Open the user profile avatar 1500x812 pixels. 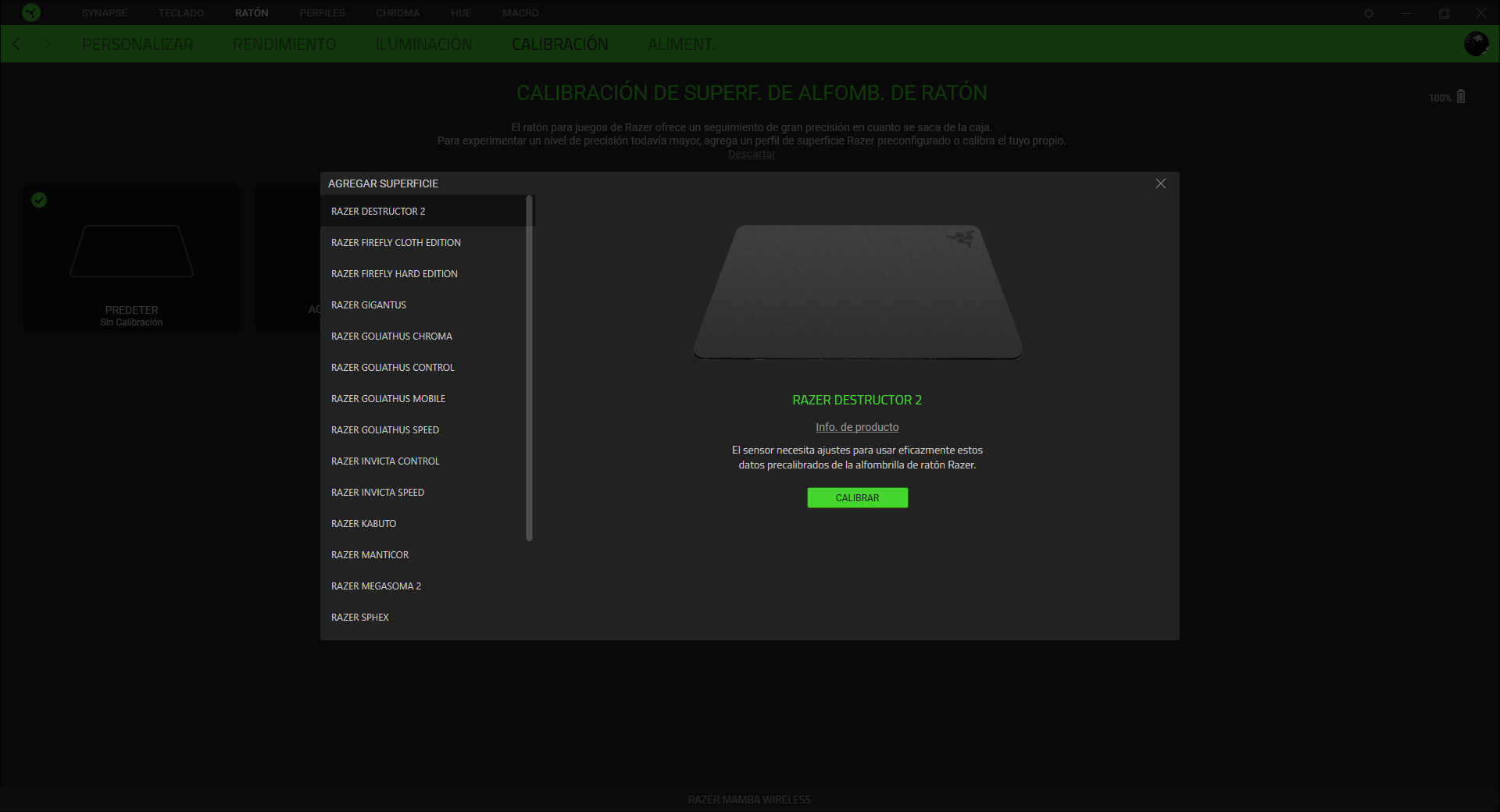pyautogui.click(x=1476, y=44)
